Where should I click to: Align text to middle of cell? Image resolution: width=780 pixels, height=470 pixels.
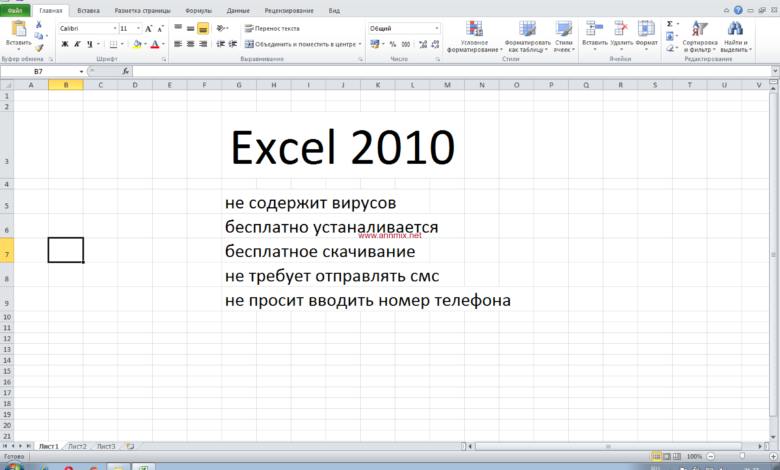click(191, 28)
